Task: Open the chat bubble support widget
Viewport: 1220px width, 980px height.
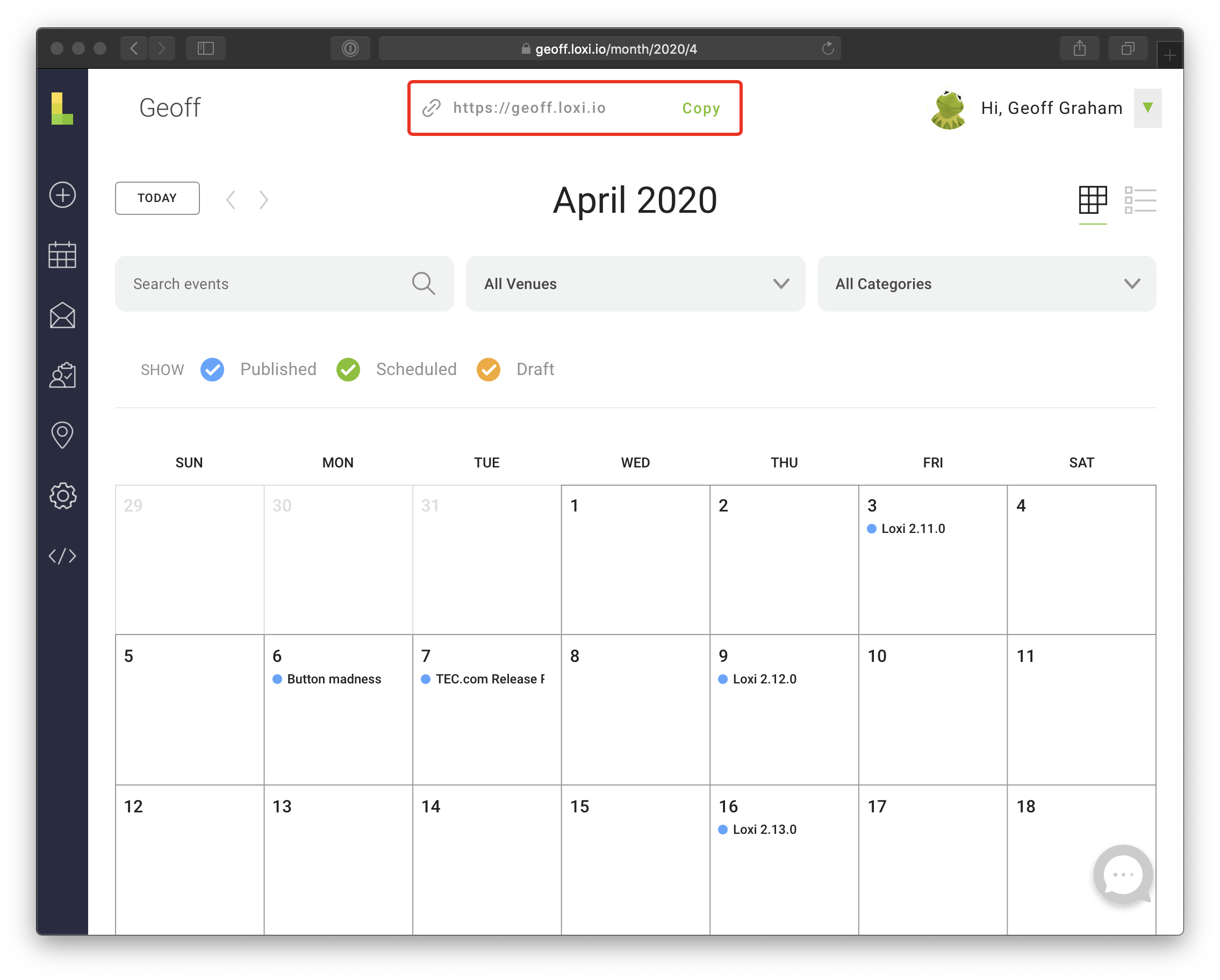Action: (x=1123, y=875)
